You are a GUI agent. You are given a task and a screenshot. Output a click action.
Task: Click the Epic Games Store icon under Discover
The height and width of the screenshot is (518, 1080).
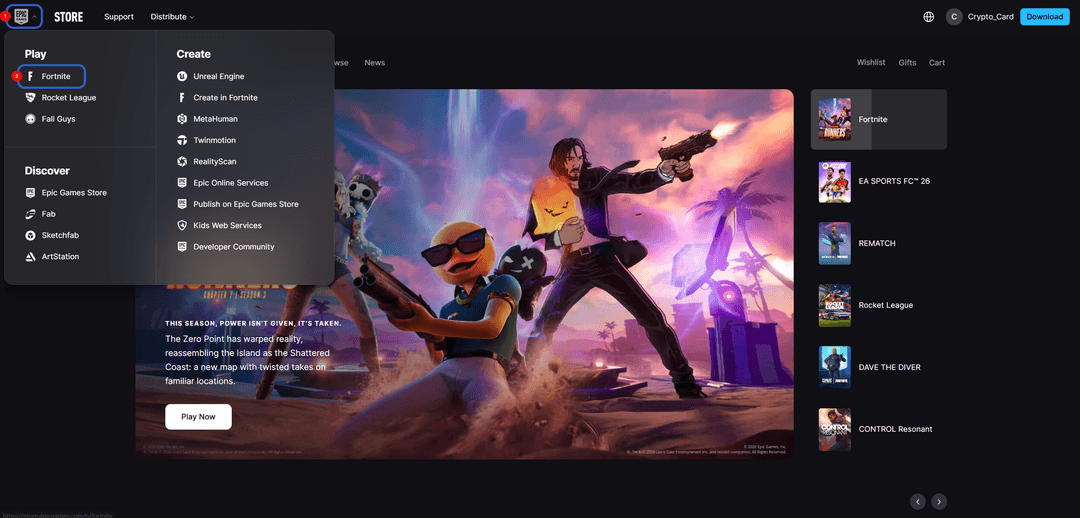[x=30, y=193]
